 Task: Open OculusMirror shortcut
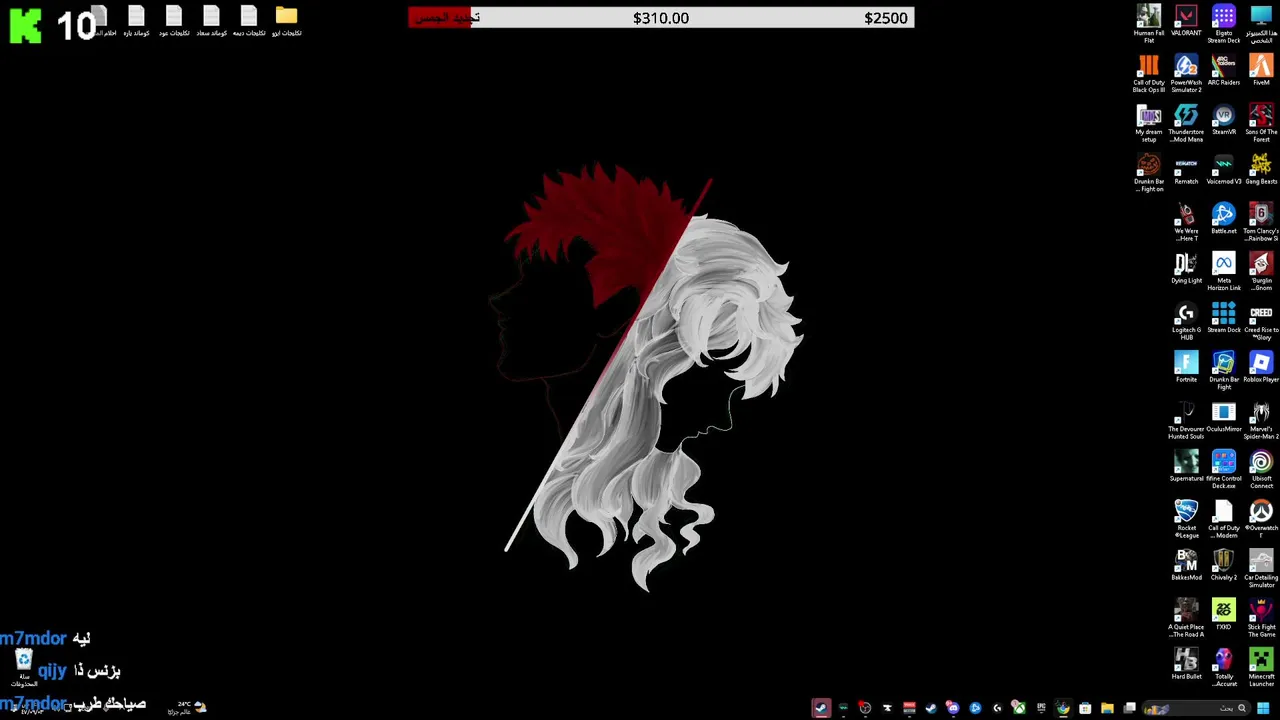(1224, 417)
